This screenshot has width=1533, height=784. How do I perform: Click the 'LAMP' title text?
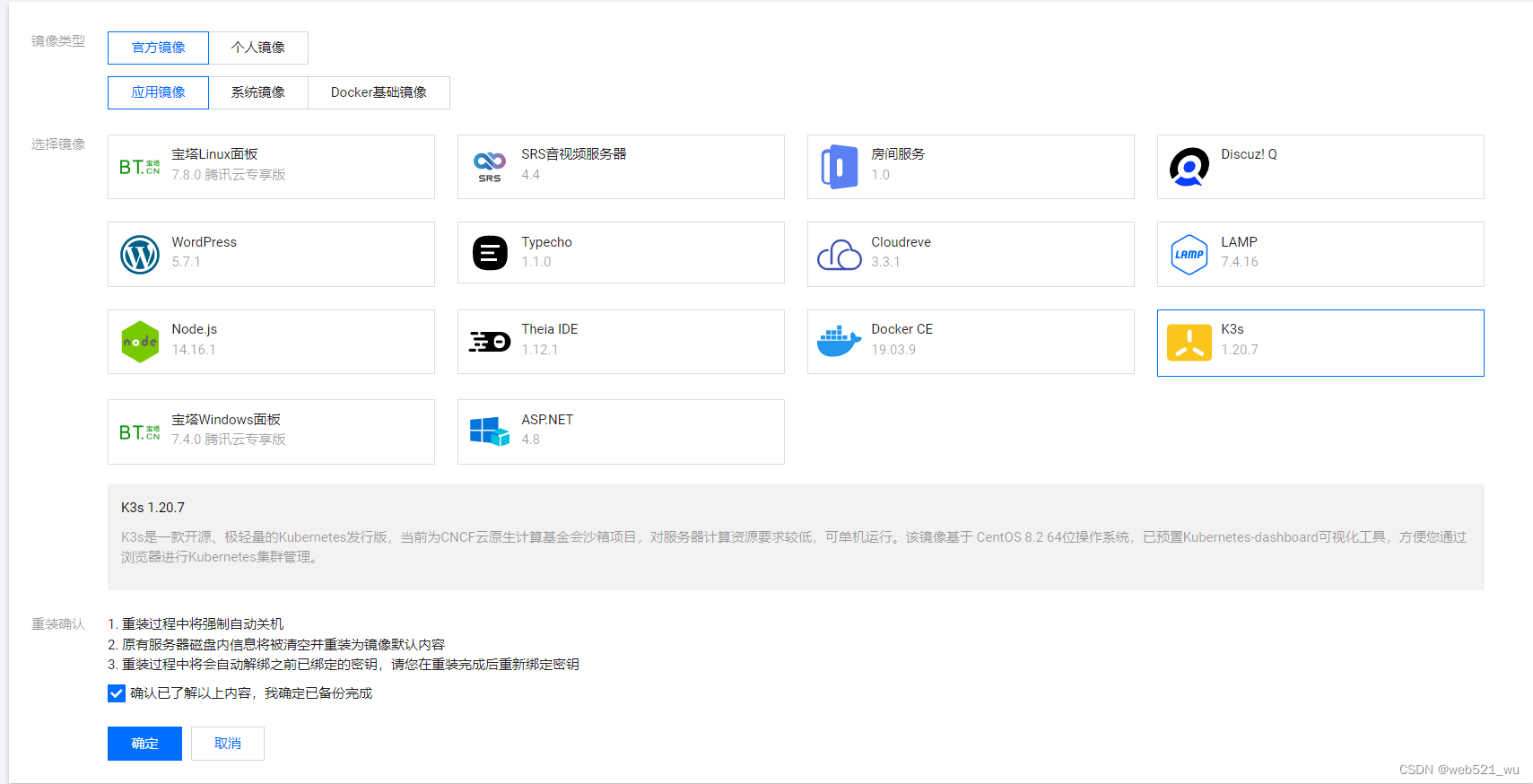point(1239,242)
